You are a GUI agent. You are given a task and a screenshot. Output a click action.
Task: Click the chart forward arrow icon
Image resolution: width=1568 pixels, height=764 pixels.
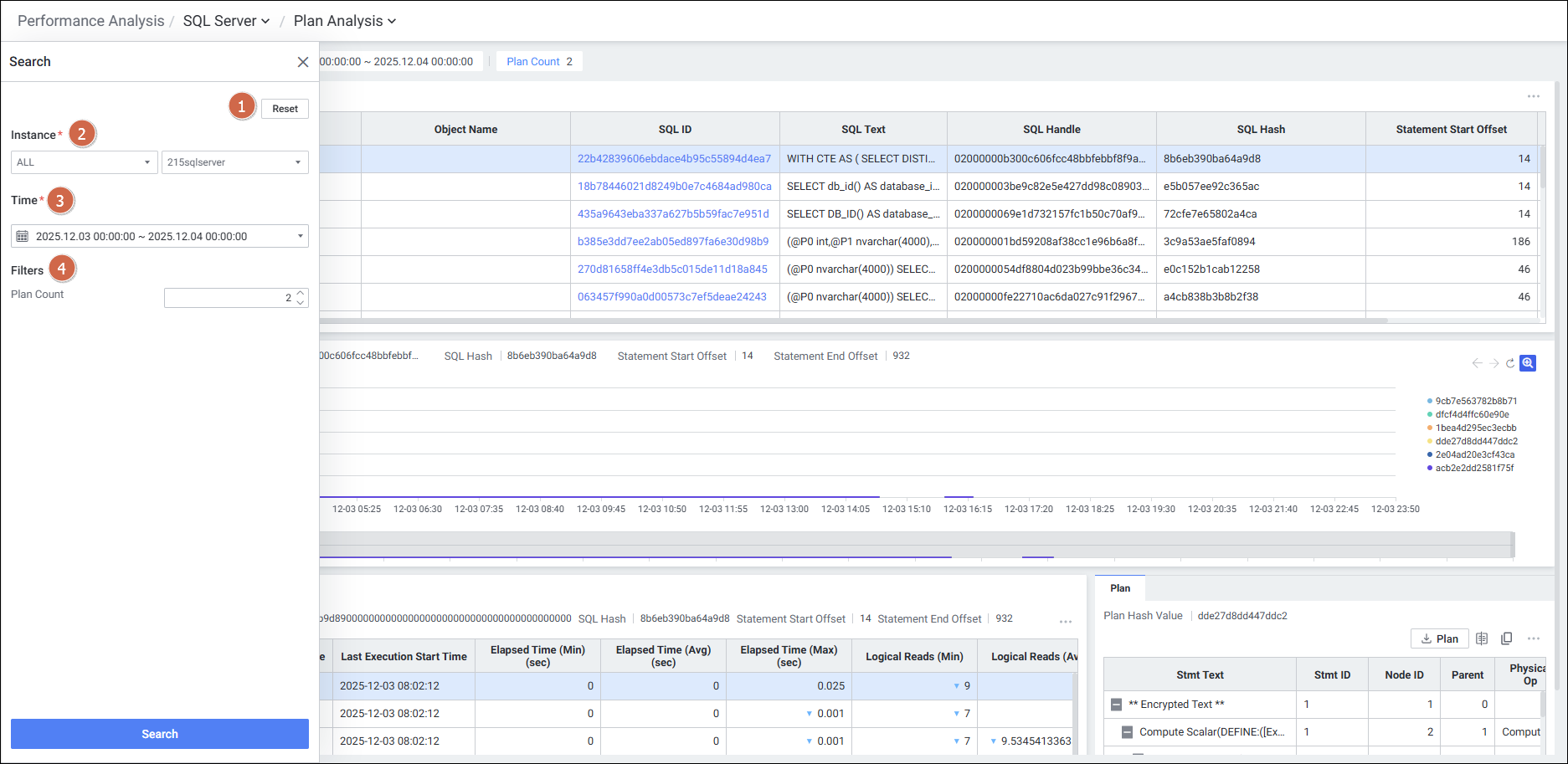pos(1494,363)
